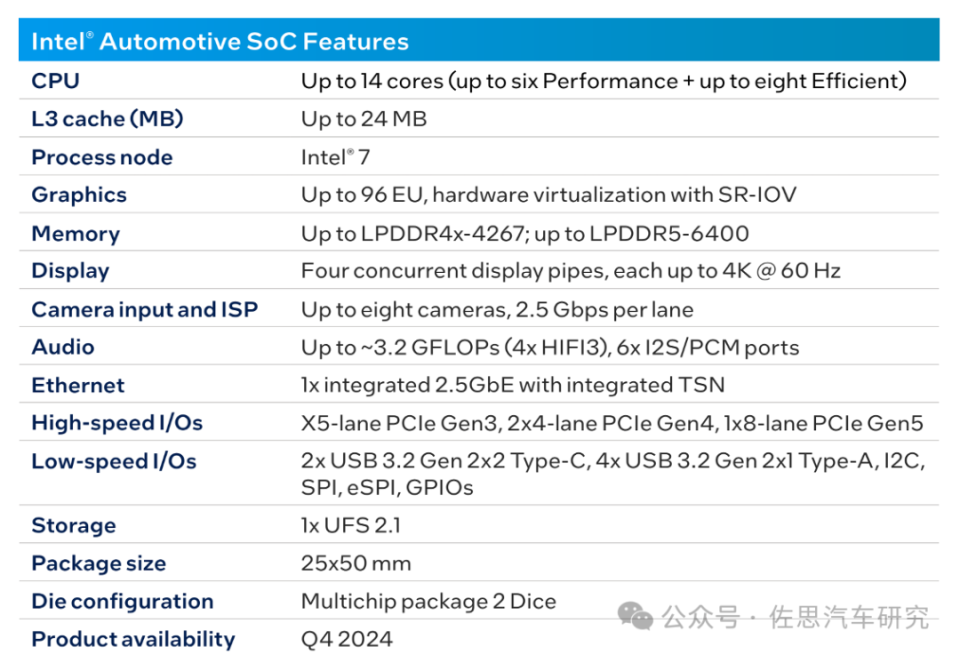This screenshot has height=655, width=960.
Task: Click the L3 cache (MB) label
Action: 107,119
